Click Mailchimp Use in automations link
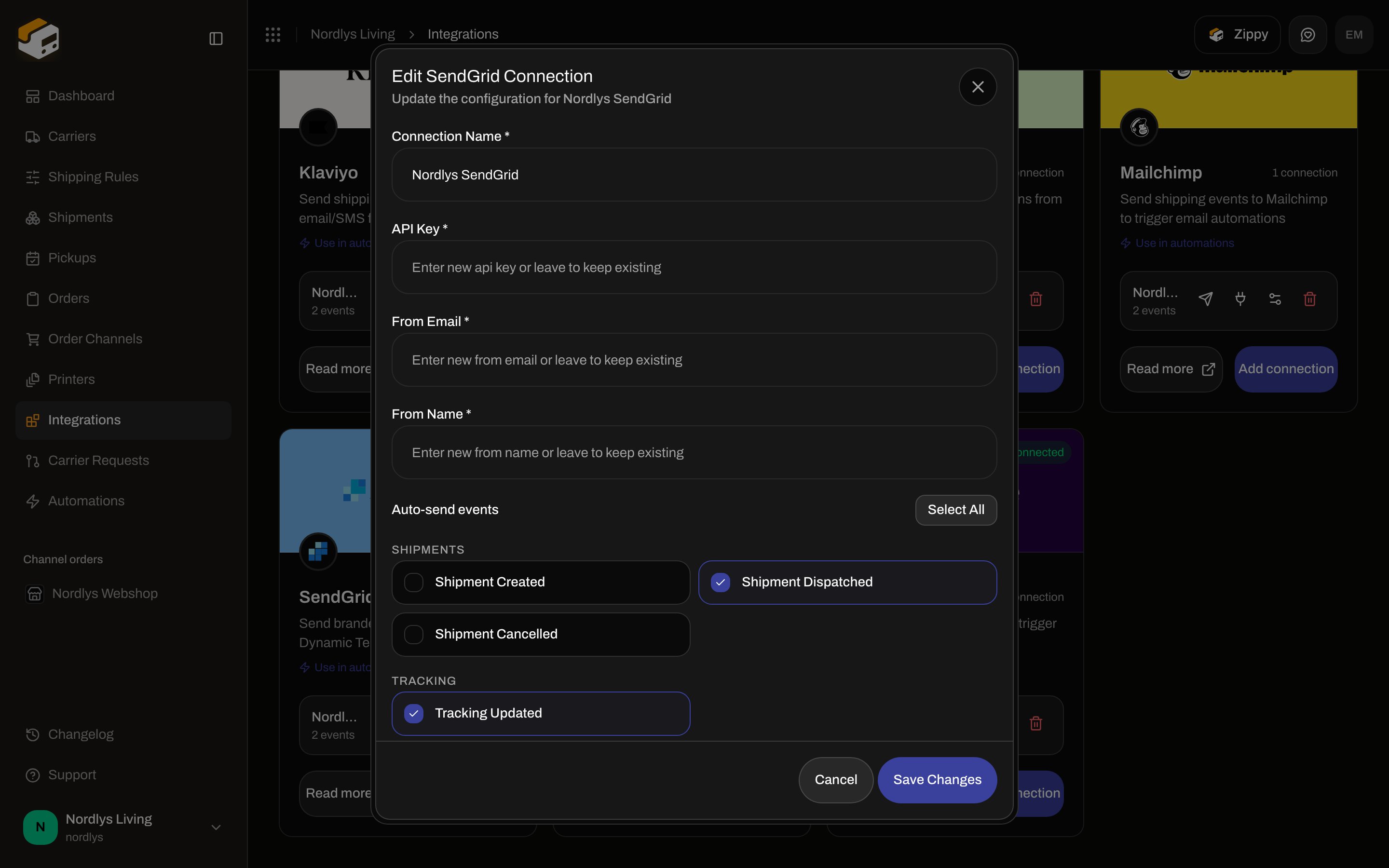The image size is (1389, 868). tap(1177, 244)
